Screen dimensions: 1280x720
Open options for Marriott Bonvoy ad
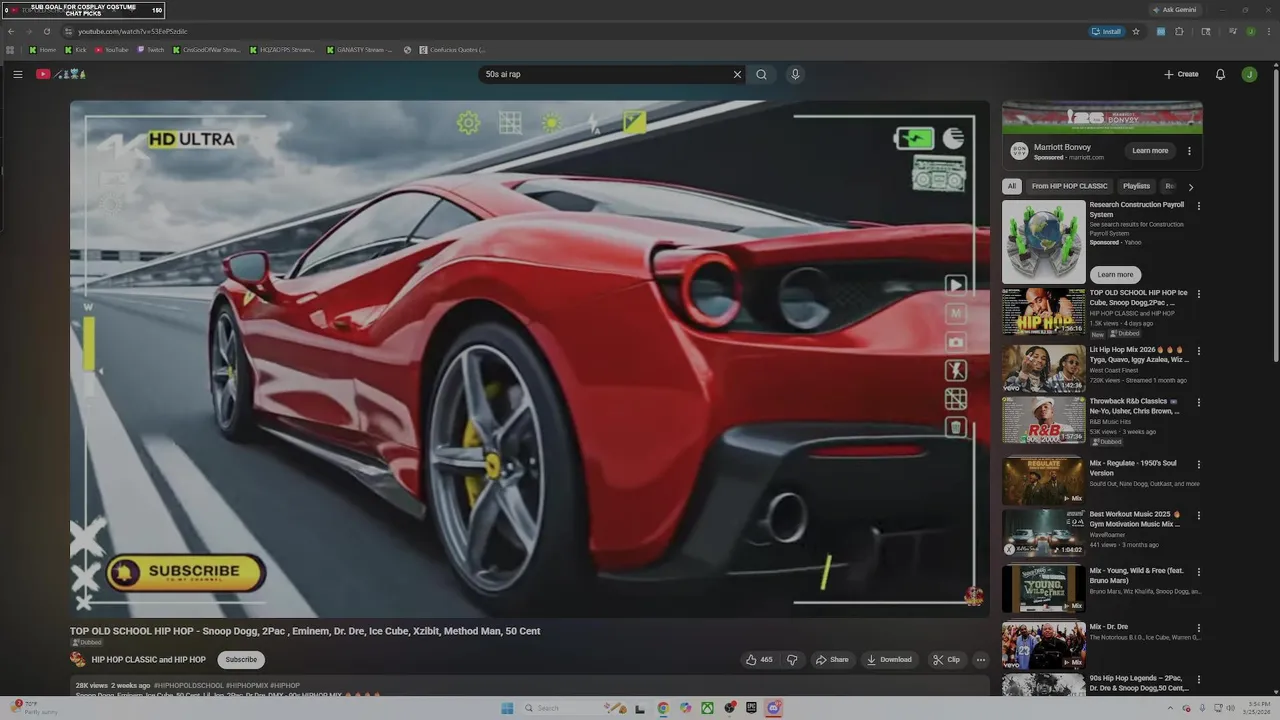point(1189,151)
